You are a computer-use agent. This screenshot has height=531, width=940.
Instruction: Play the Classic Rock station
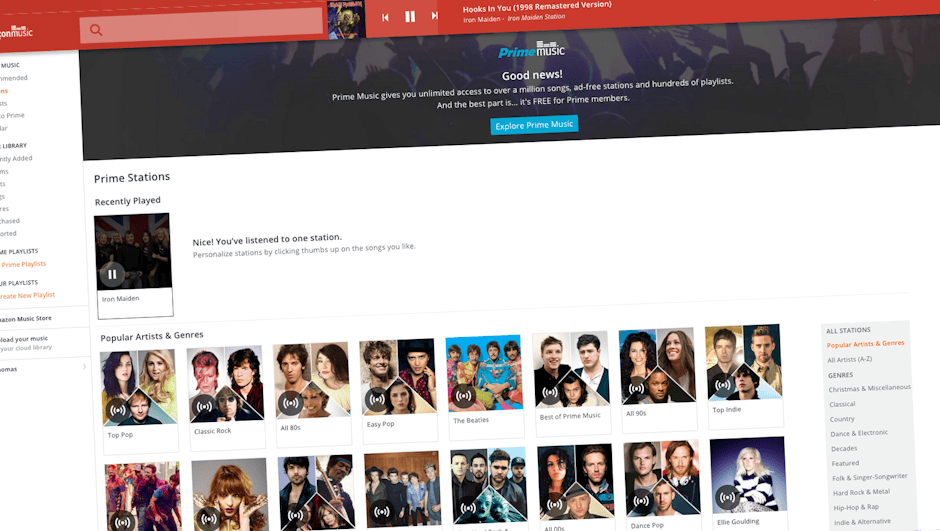point(204,407)
